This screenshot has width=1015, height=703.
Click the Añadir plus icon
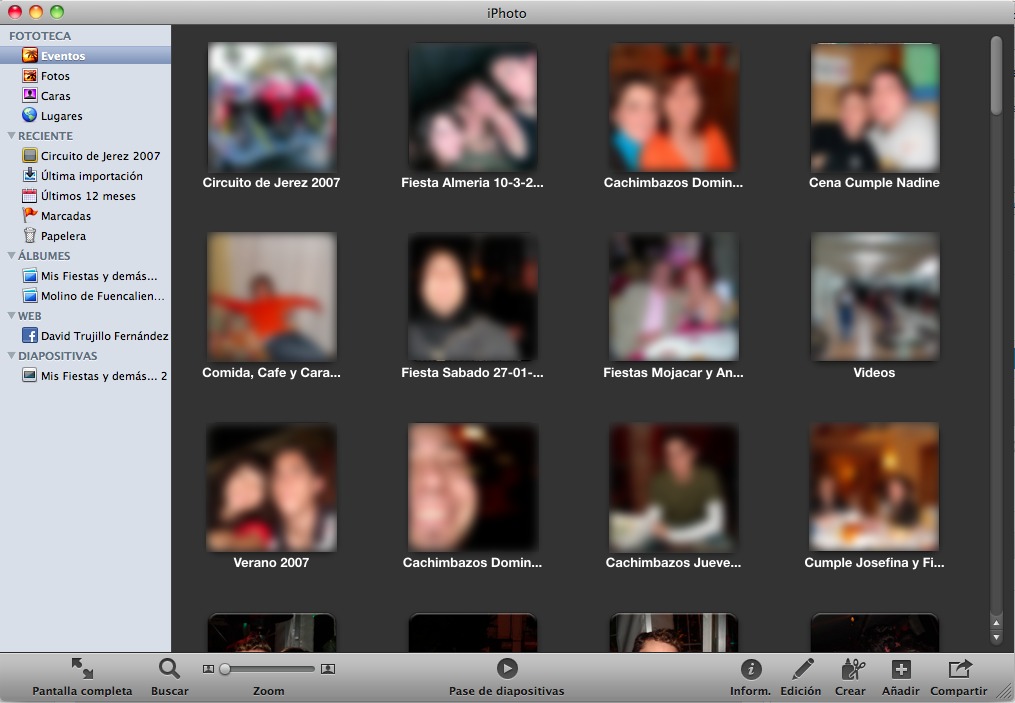[901, 669]
